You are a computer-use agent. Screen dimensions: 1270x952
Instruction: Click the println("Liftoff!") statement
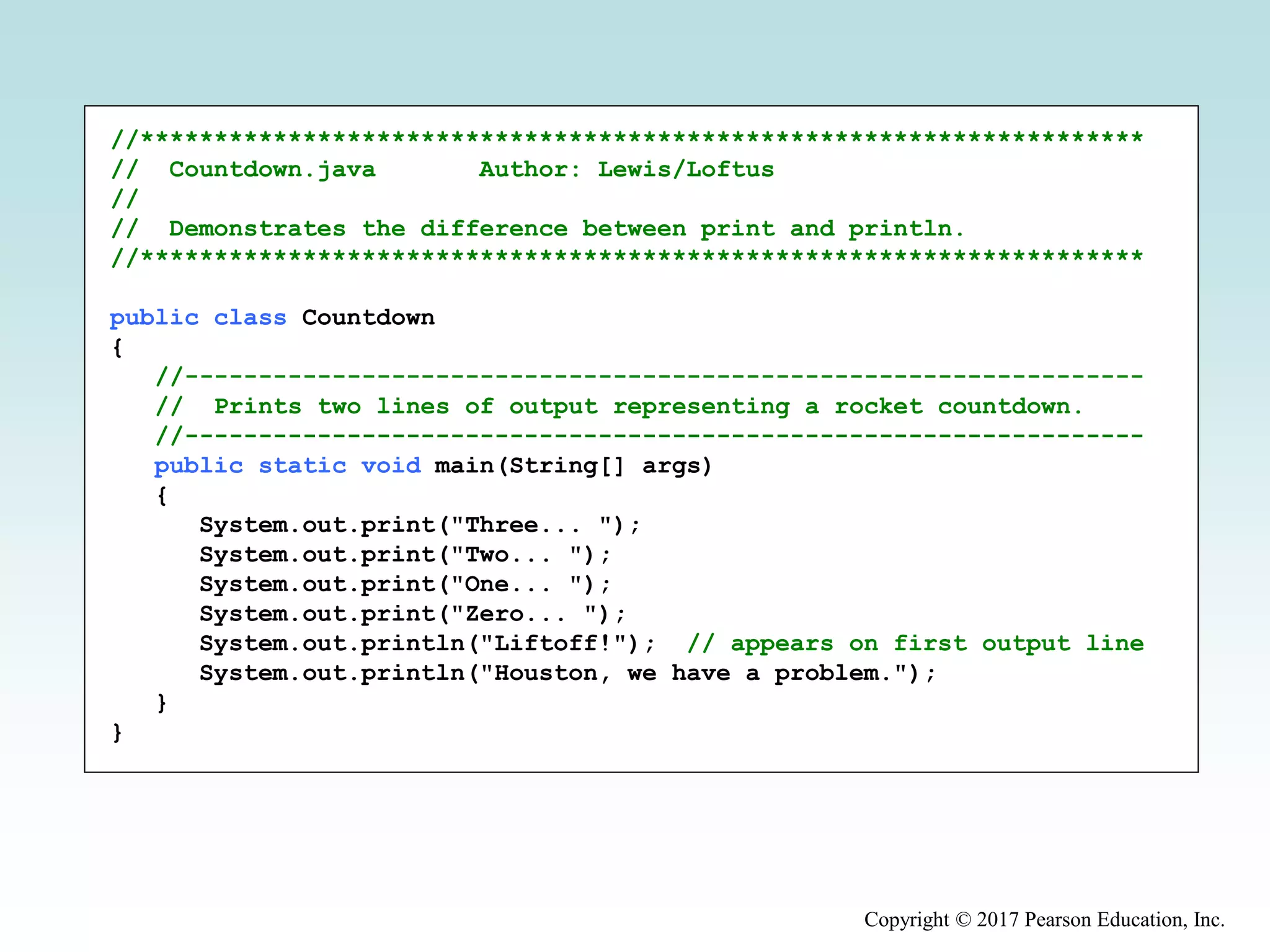click(x=427, y=643)
